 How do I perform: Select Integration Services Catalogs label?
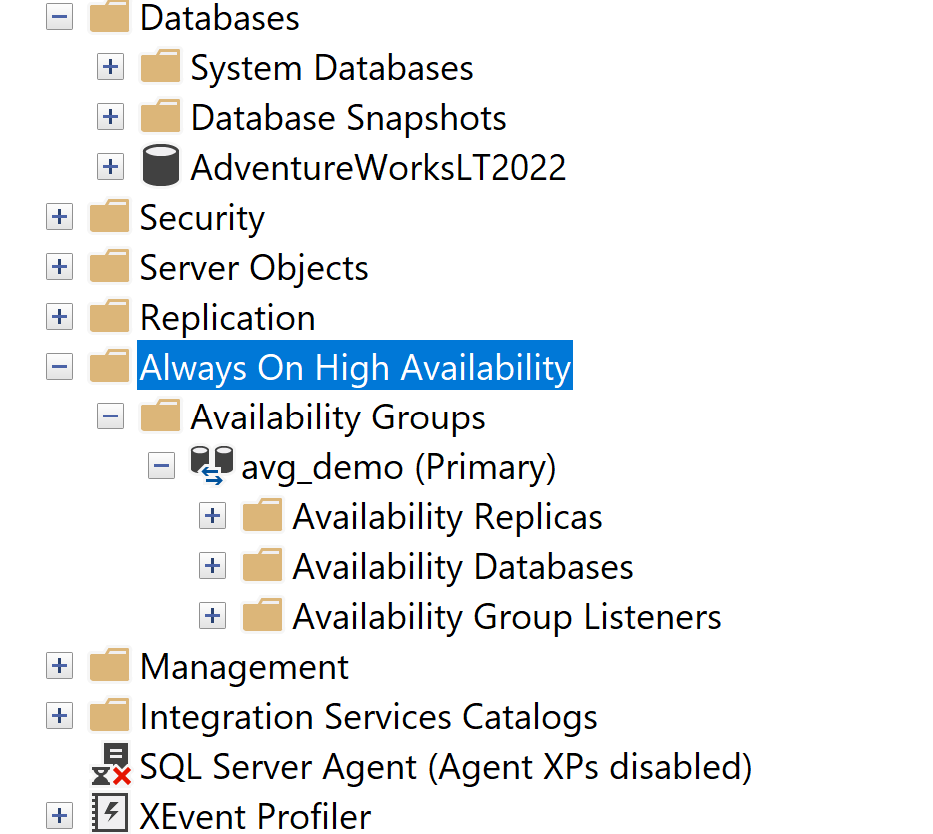click(369, 717)
